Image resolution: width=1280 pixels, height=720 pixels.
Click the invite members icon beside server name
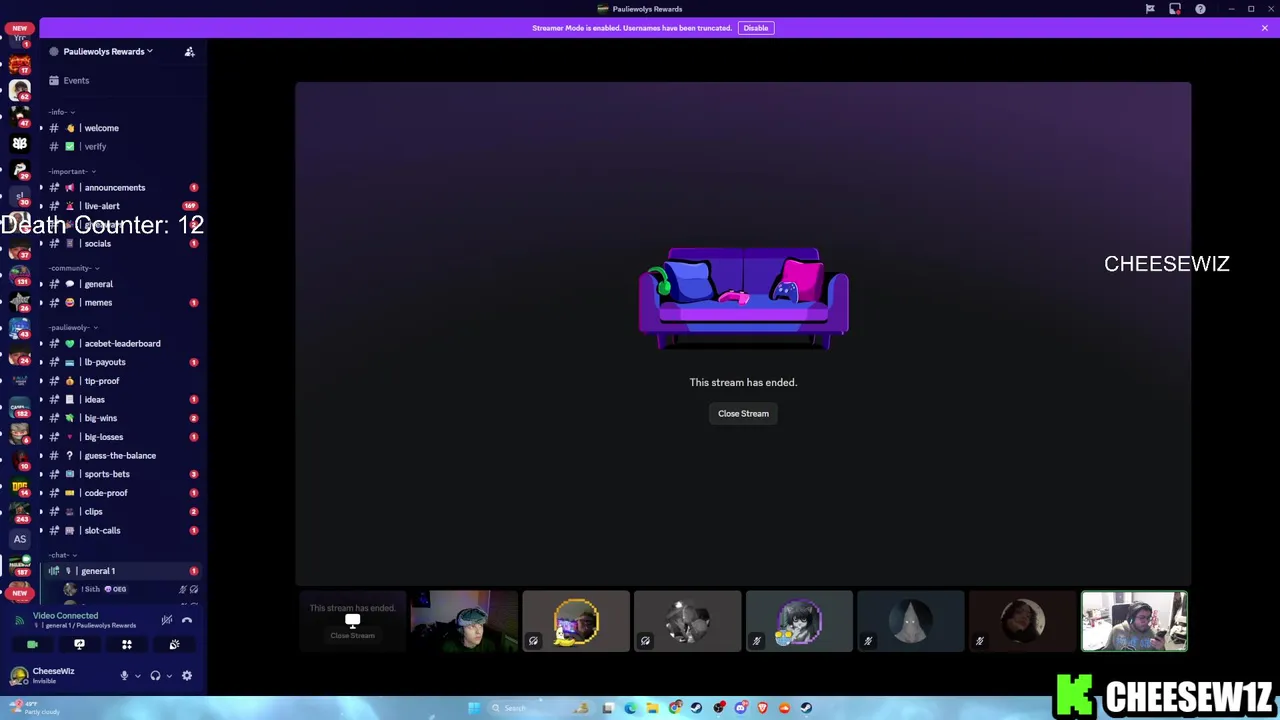pyautogui.click(x=189, y=52)
